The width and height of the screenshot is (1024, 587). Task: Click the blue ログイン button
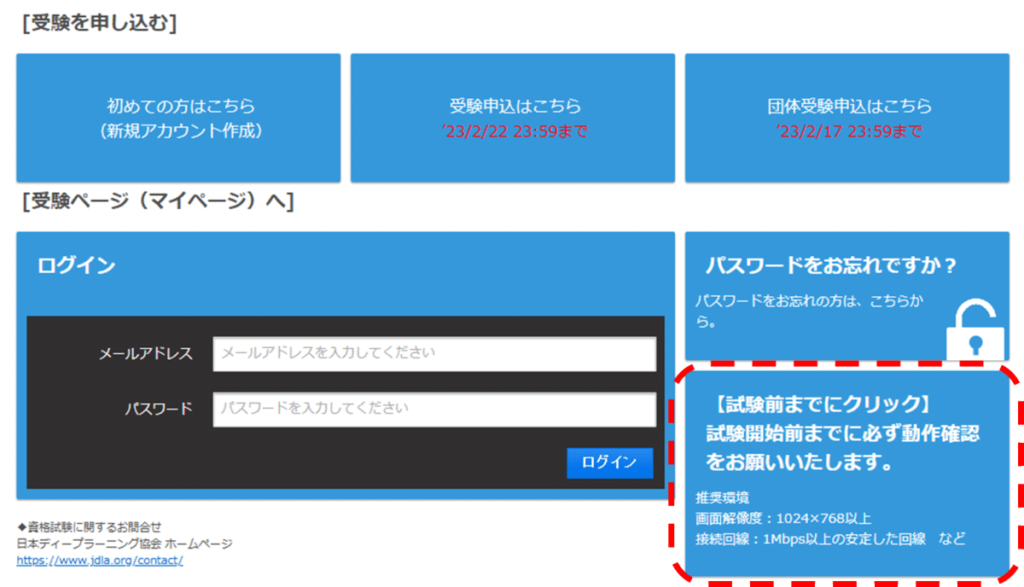[x=609, y=462]
